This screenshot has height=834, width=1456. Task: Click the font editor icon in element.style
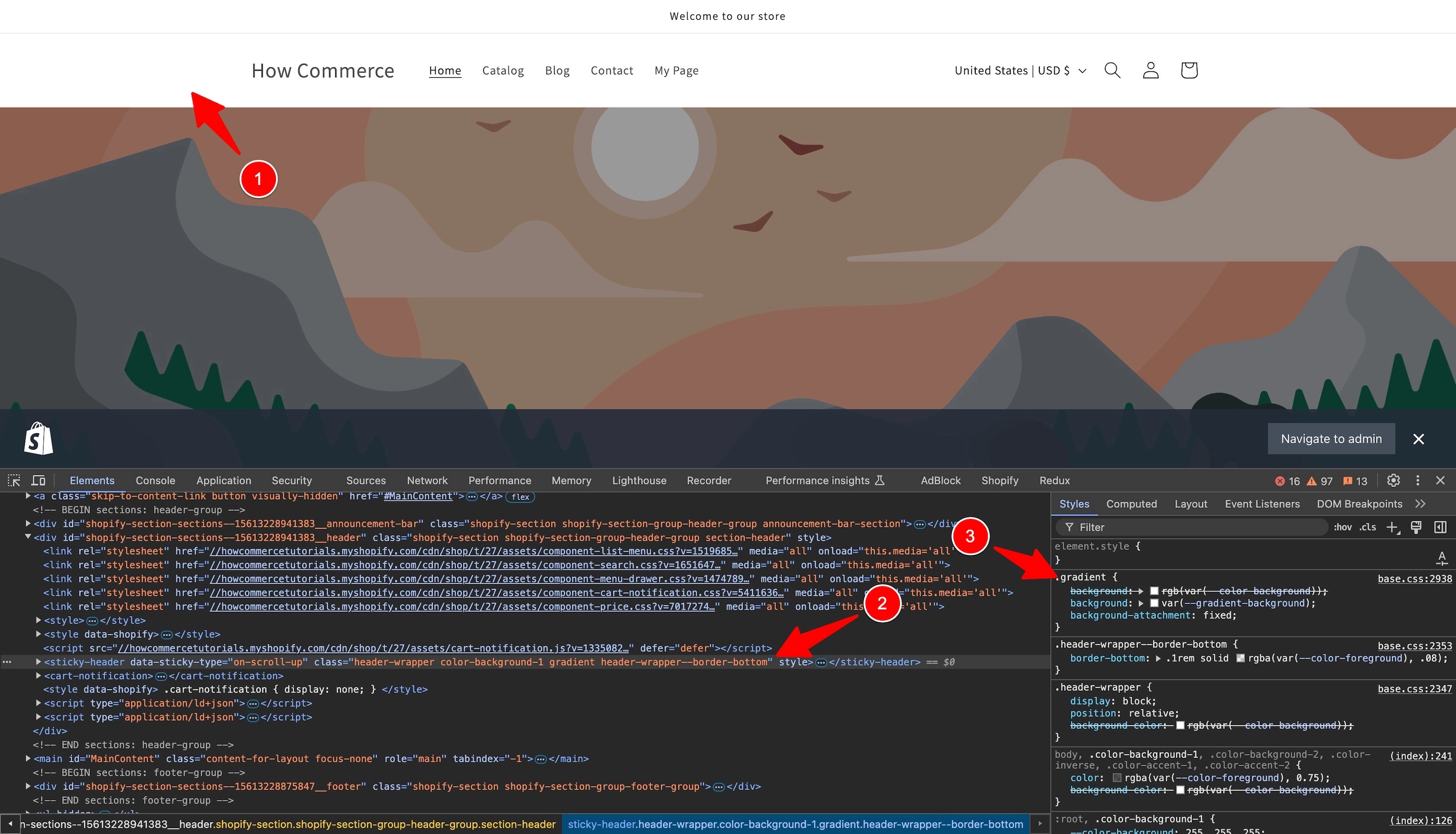(1442, 558)
